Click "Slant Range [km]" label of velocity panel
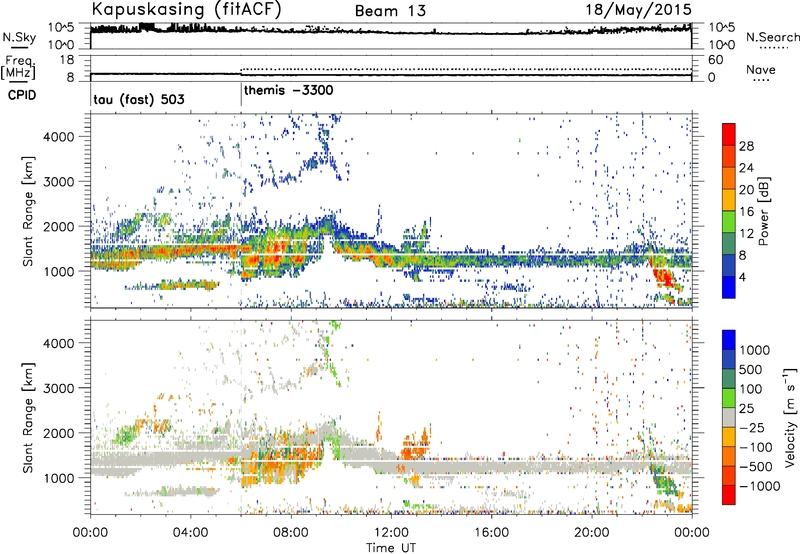This screenshot has width=800, height=554. [x=28, y=418]
